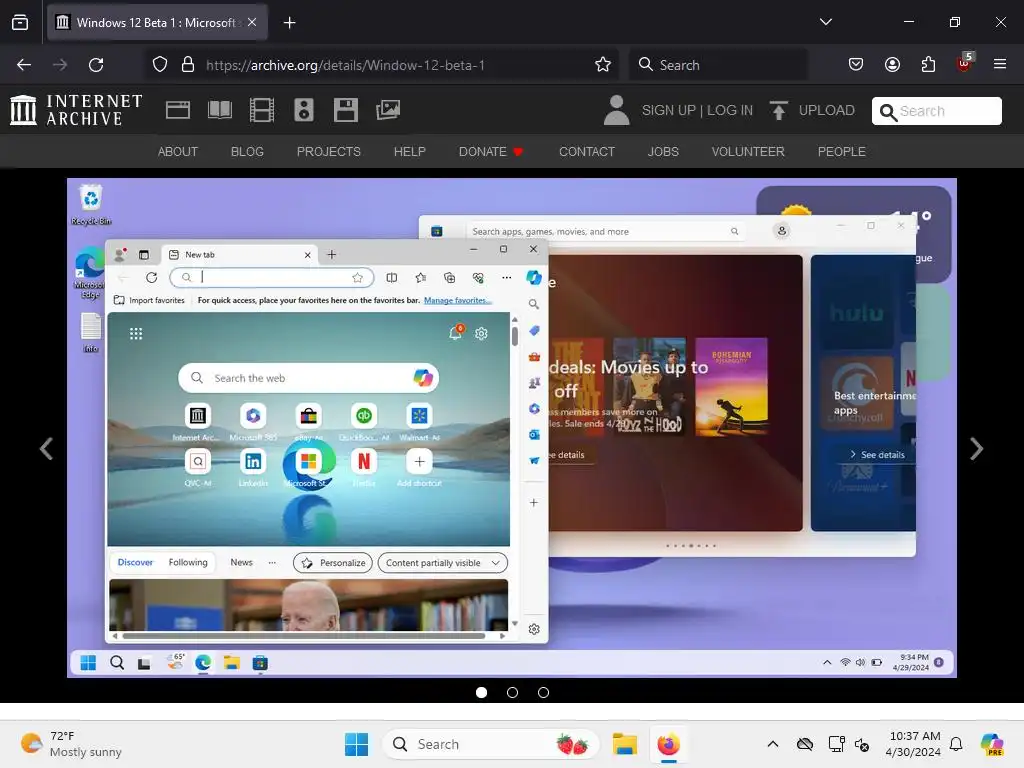
Task: Show the next carousel image
Action: coord(976,449)
